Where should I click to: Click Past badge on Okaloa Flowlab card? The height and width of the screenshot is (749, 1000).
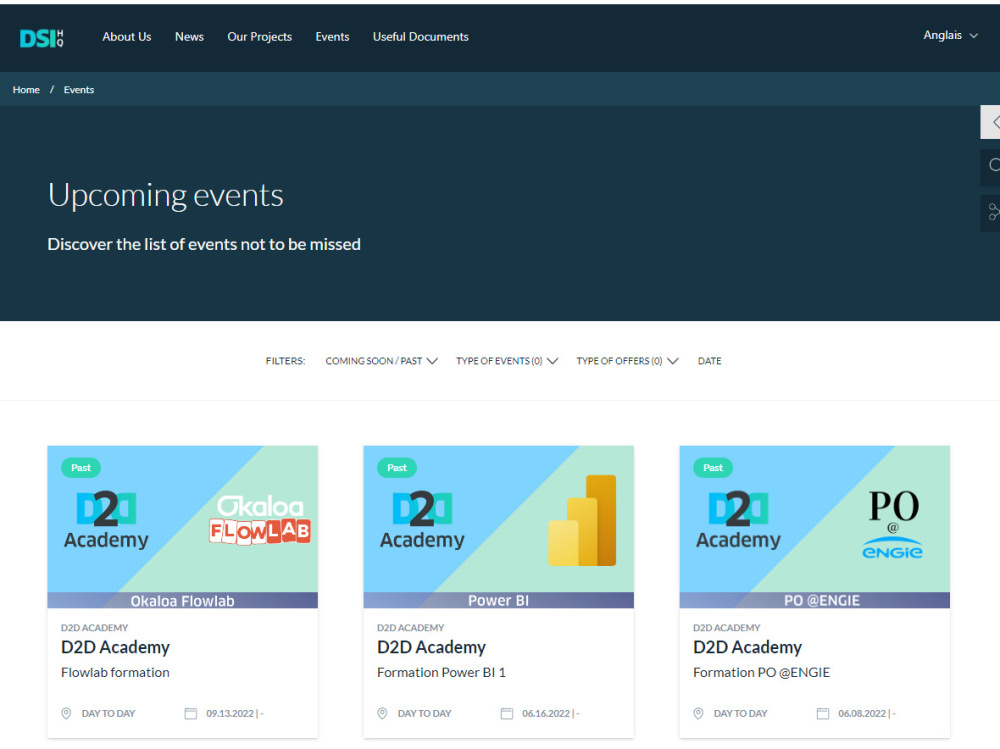(x=80, y=468)
